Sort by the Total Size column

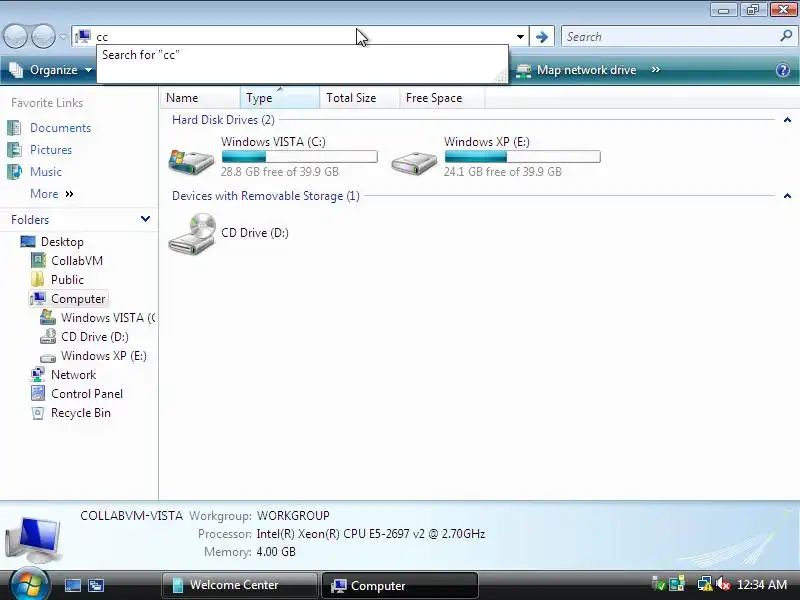point(359,97)
